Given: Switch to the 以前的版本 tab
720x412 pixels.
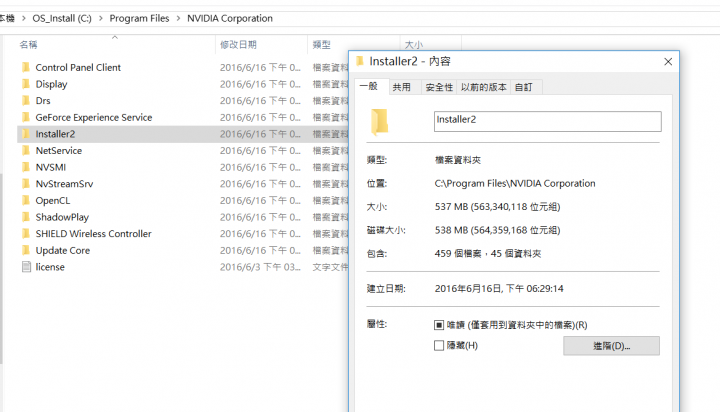Looking at the screenshot, I should pos(484,87).
